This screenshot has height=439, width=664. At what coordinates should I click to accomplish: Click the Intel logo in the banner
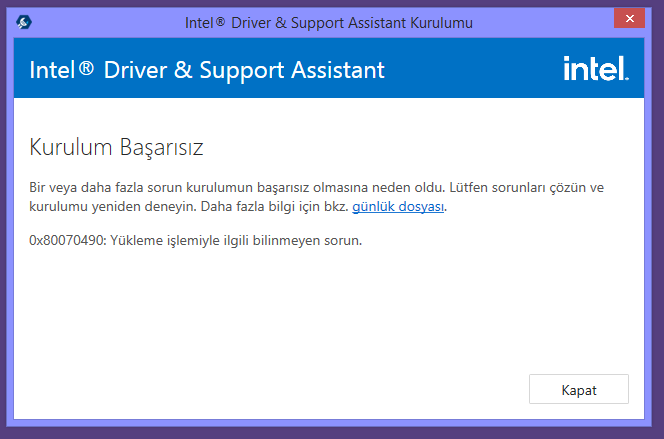pos(596,69)
